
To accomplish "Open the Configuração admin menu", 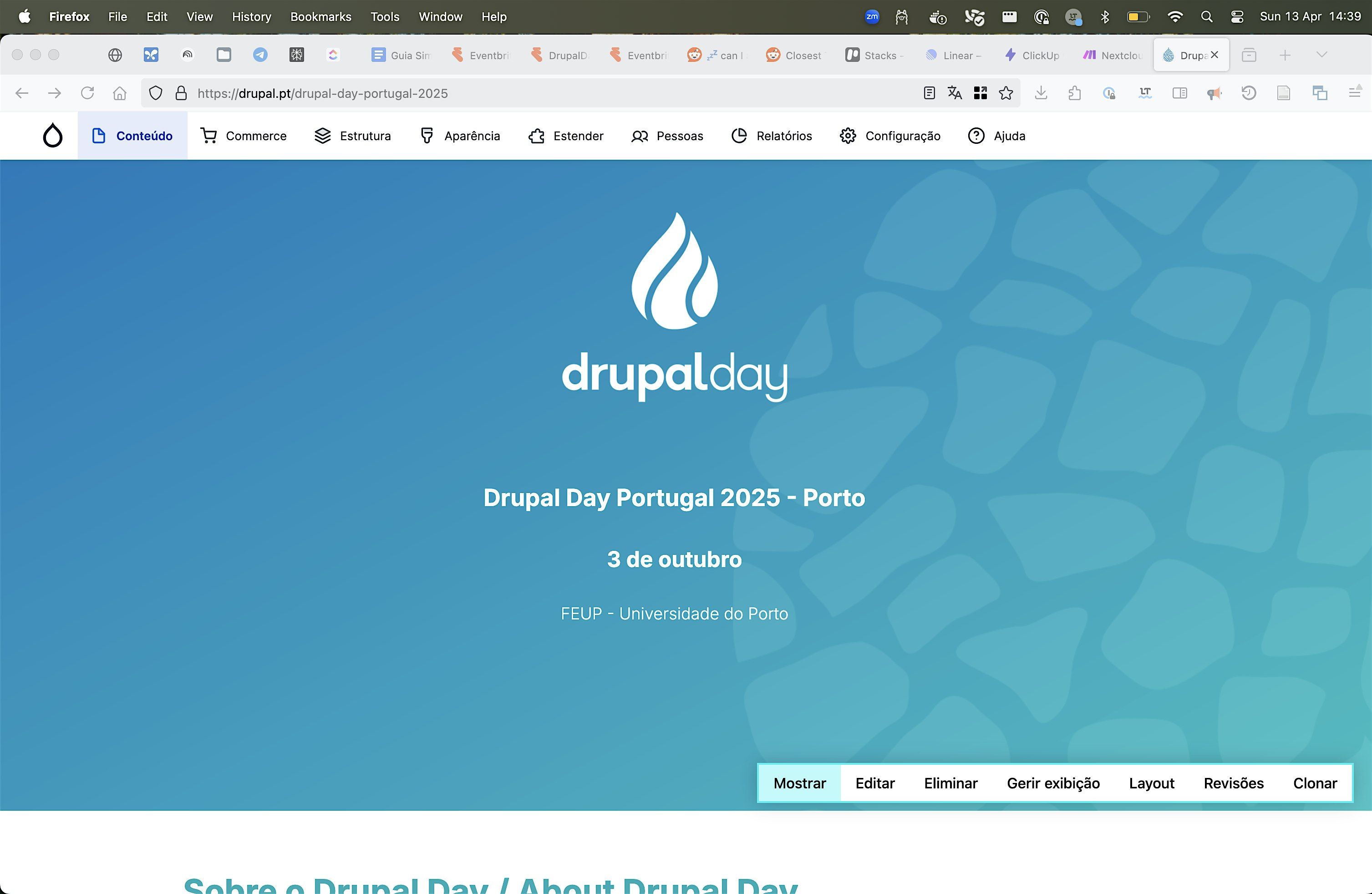I will pos(890,136).
